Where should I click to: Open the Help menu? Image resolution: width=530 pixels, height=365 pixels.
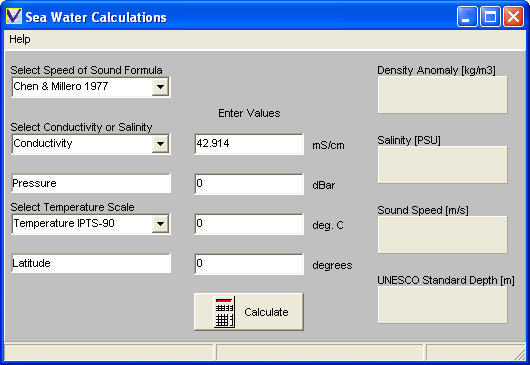(20, 39)
